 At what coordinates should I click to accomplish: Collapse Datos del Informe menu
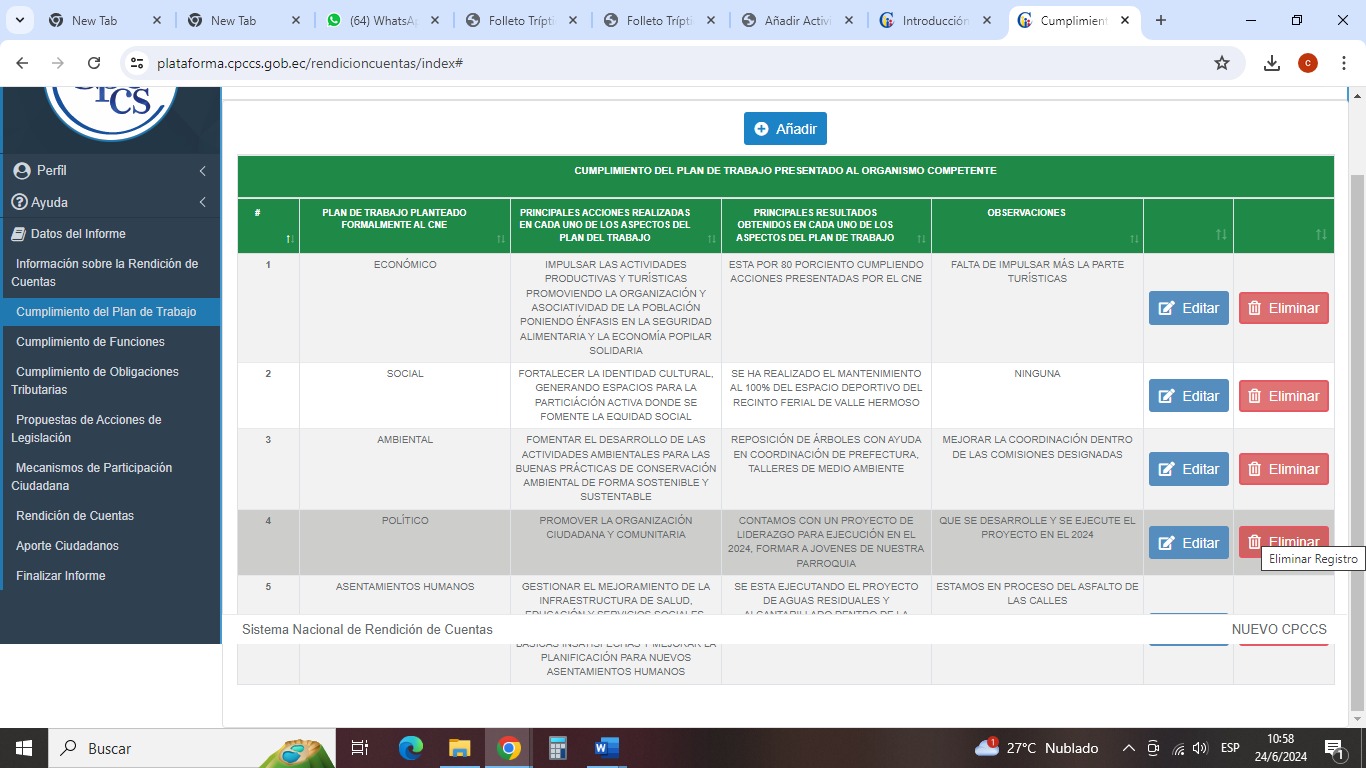tap(78, 233)
